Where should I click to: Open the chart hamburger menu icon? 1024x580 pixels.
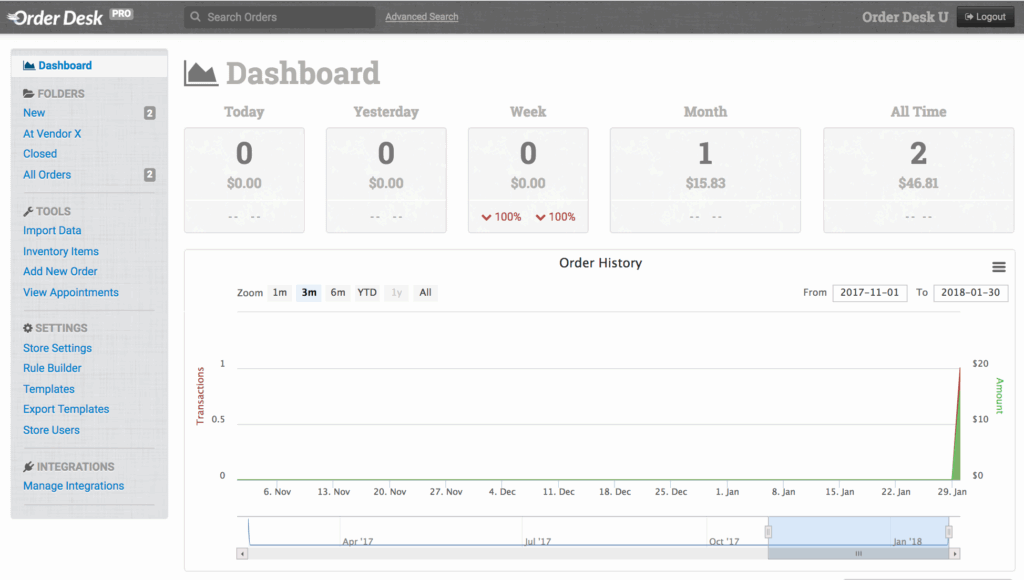(x=998, y=267)
